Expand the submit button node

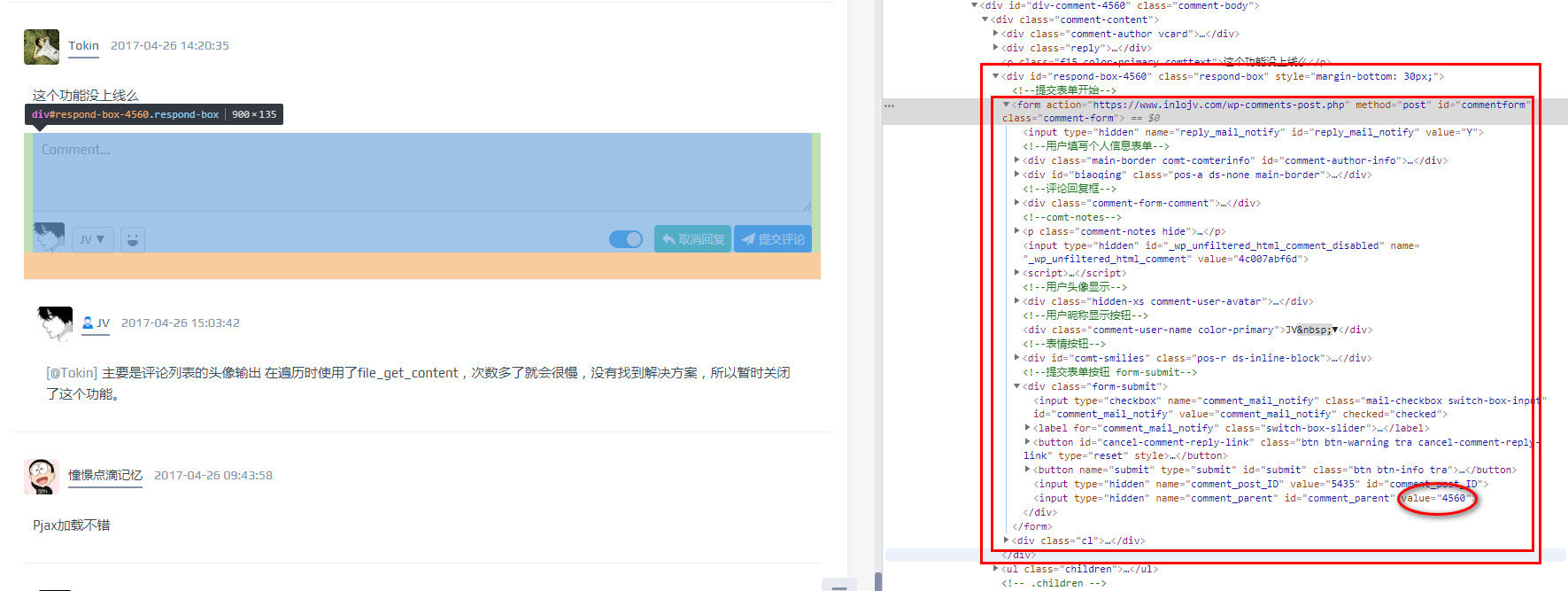tap(1028, 470)
